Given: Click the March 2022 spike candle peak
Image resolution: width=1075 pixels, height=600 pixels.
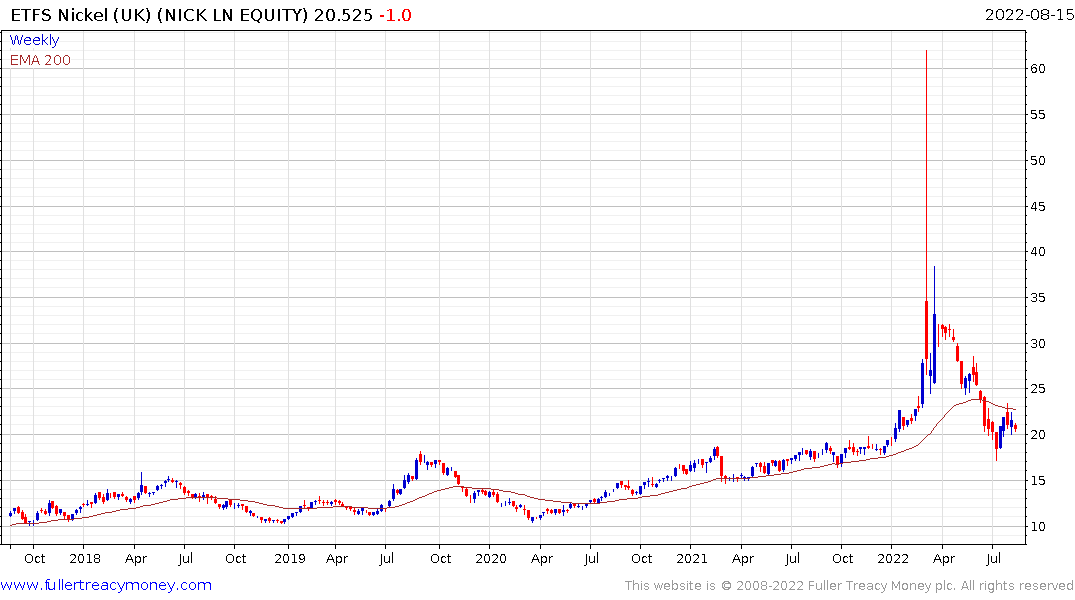Looking at the screenshot, I should pyautogui.click(x=926, y=51).
